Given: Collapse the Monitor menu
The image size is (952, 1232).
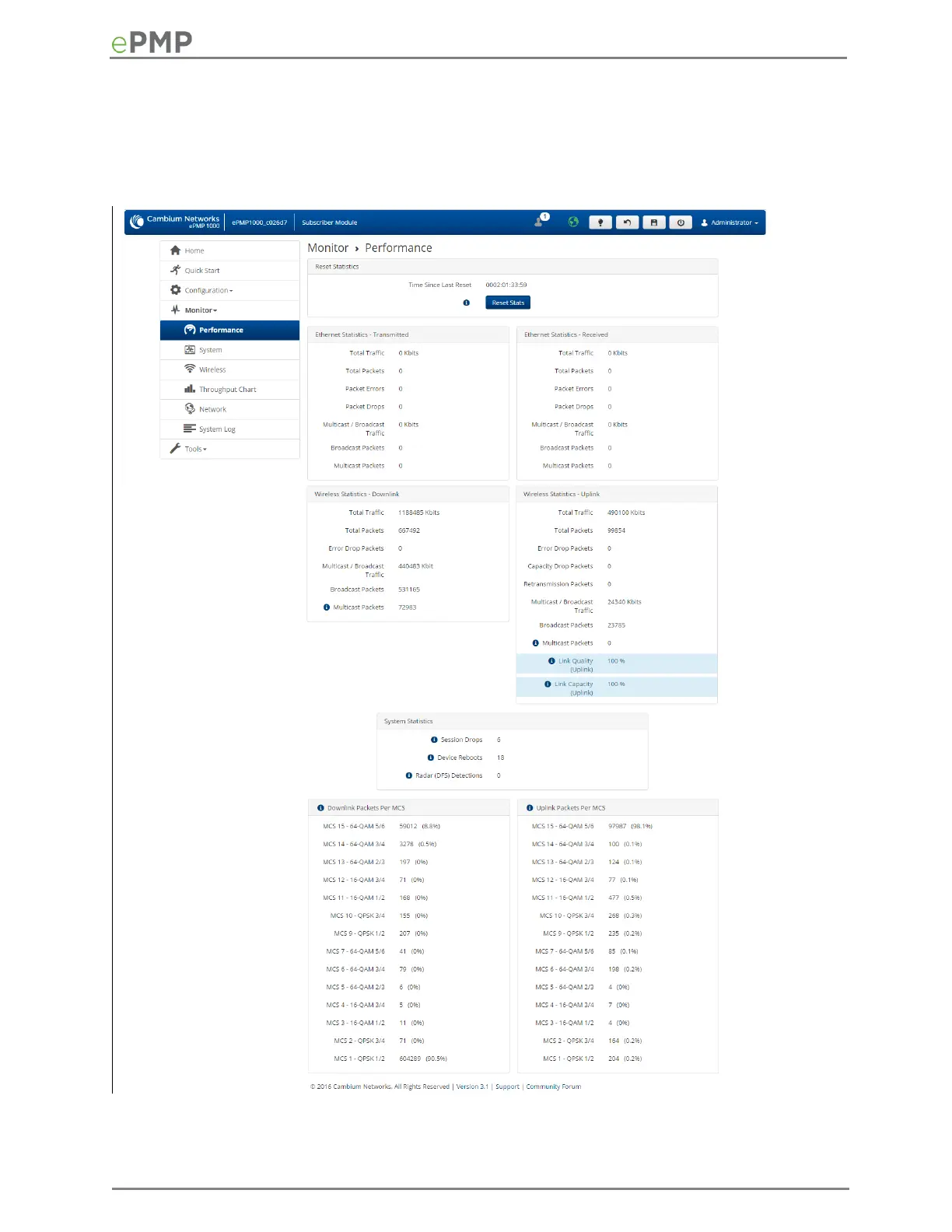Looking at the screenshot, I should (x=229, y=310).
